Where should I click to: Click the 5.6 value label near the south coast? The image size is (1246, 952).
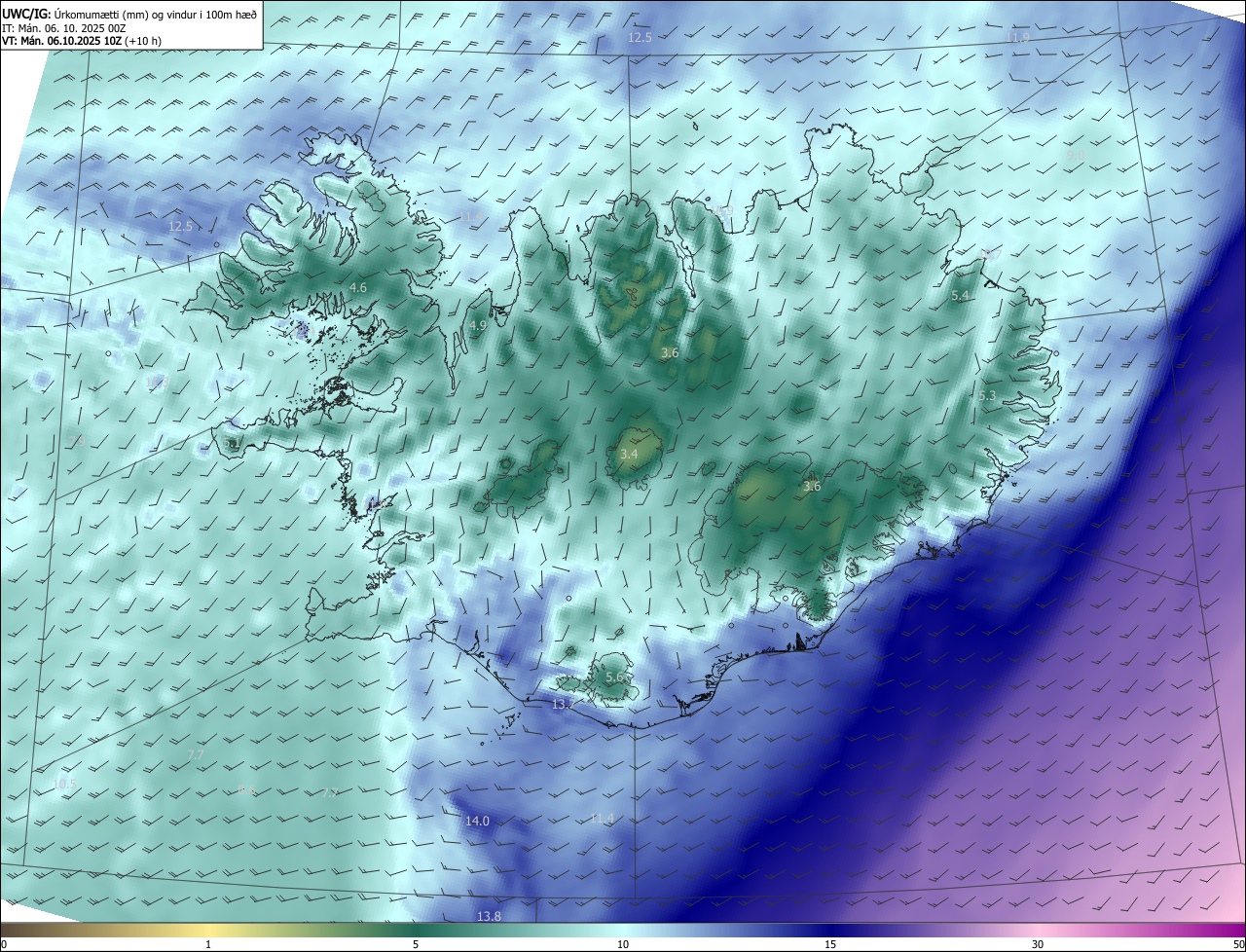(x=614, y=677)
